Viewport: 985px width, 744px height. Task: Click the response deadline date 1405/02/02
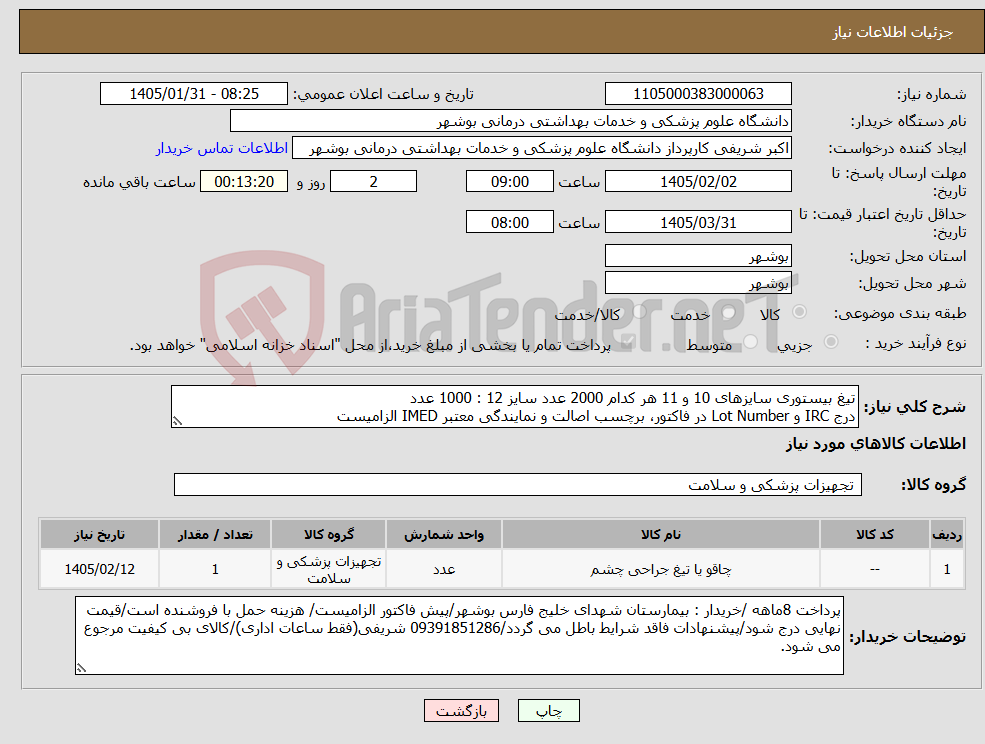698,182
